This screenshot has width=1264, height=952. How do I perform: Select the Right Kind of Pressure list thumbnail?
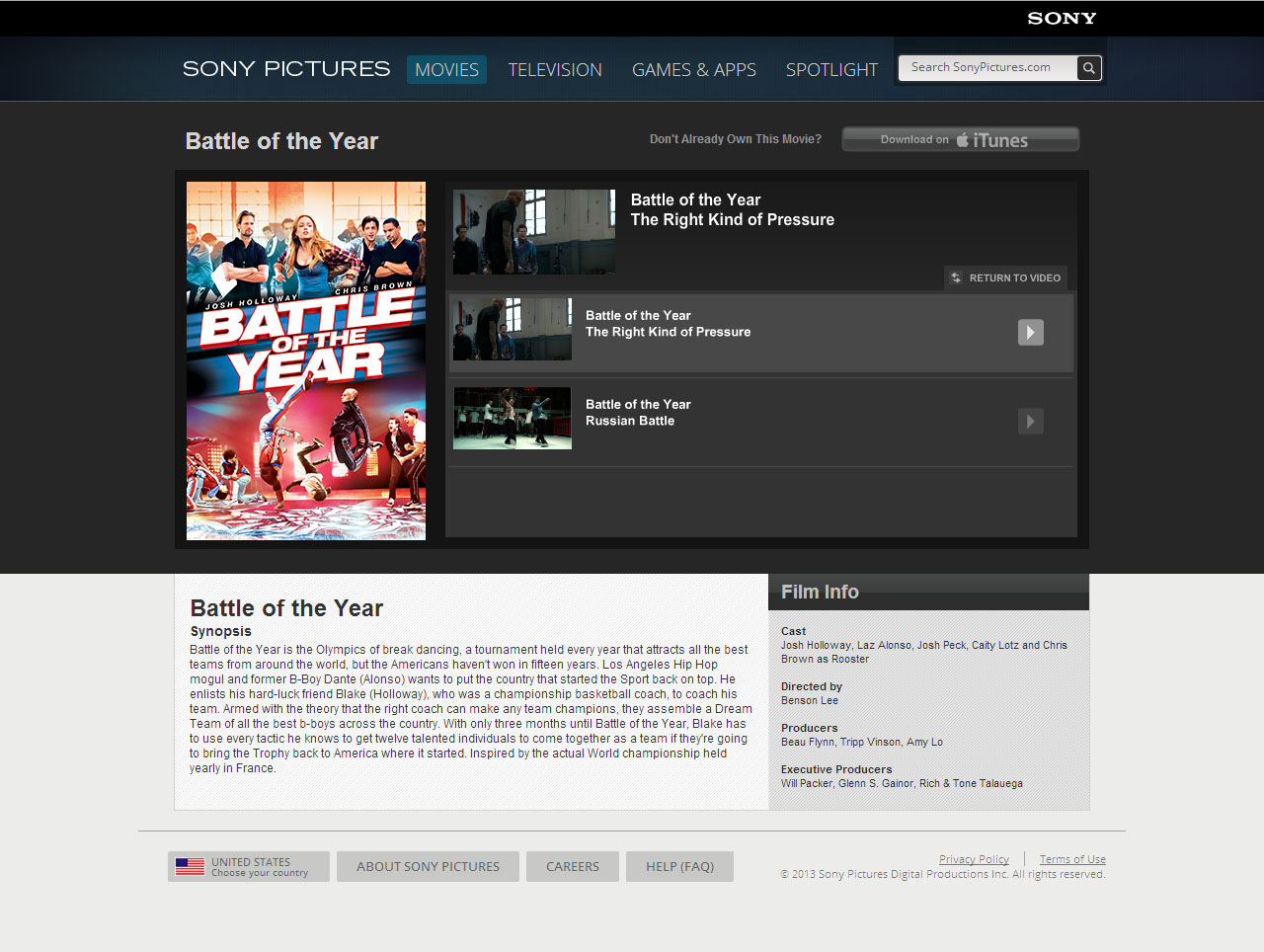click(x=513, y=329)
